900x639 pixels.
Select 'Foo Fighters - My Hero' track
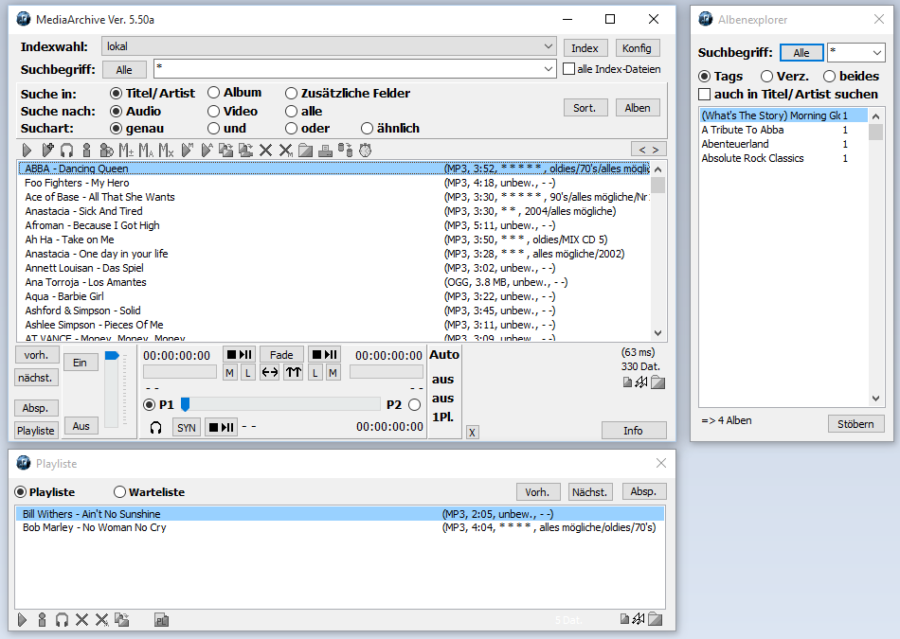point(77,183)
